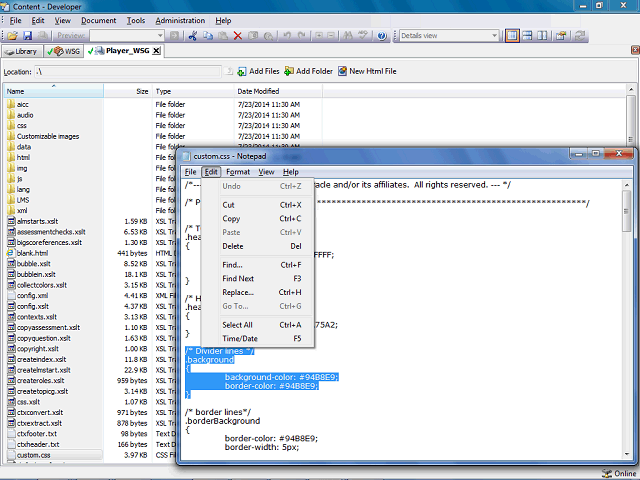Click the New Html File button
640x480 pixels.
click(x=367, y=71)
